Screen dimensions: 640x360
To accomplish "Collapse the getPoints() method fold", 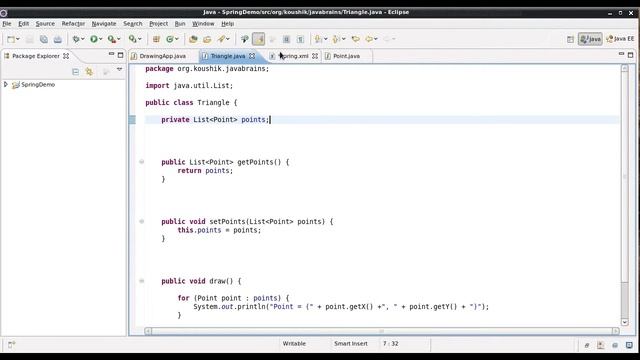I will tap(142, 162).
